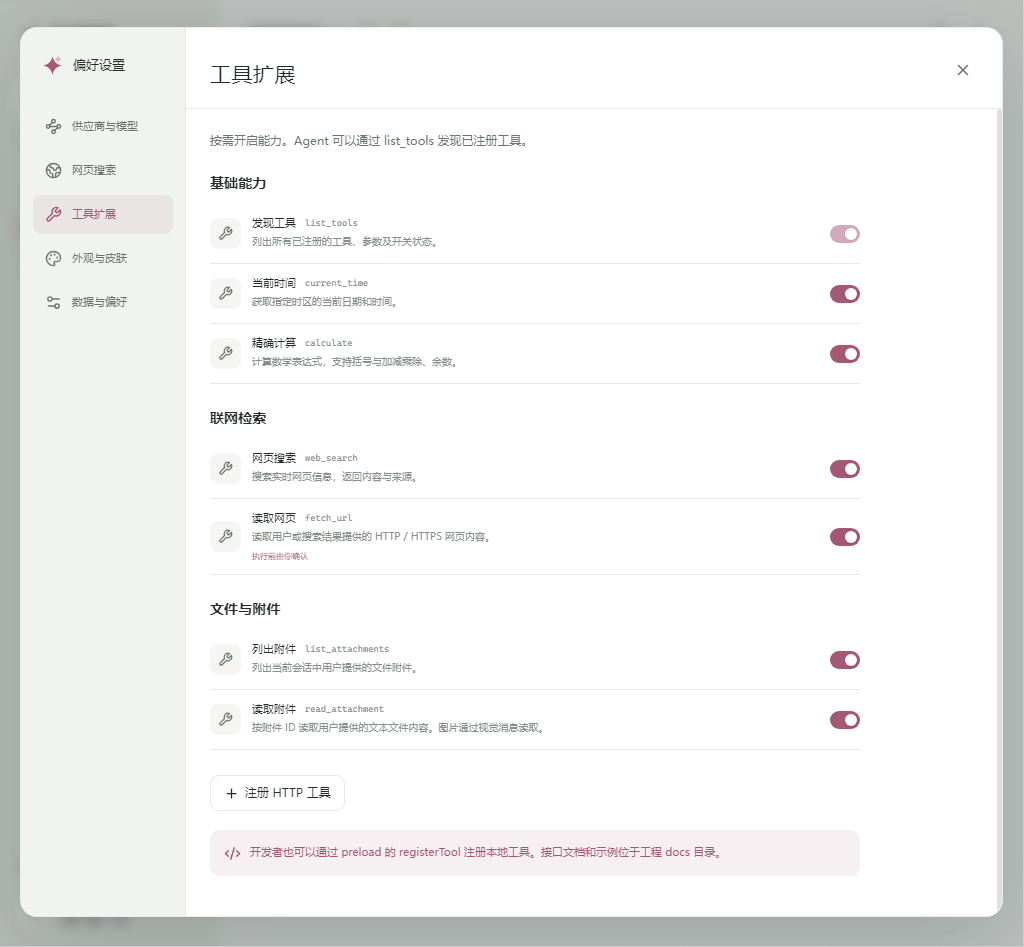Screen dimensions: 1024x947
Task: Click the wrench icon for 列出附件
Action: coord(225,659)
